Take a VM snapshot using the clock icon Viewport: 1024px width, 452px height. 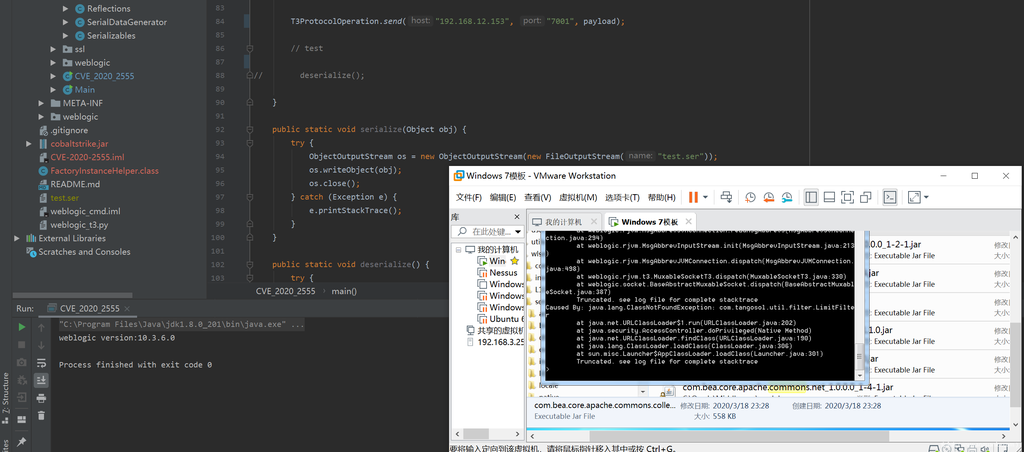pyautogui.click(x=750, y=198)
